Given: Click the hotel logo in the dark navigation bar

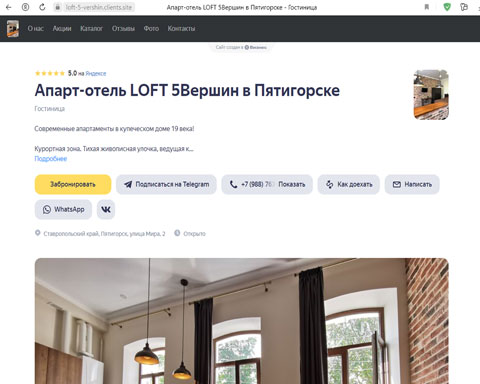Looking at the screenshot, I should (13, 29).
